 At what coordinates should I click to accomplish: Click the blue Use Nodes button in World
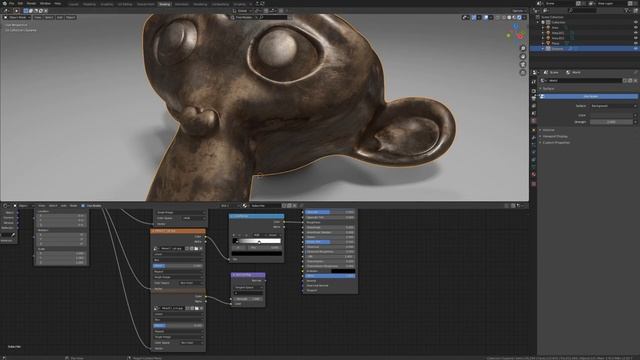[x=590, y=96]
